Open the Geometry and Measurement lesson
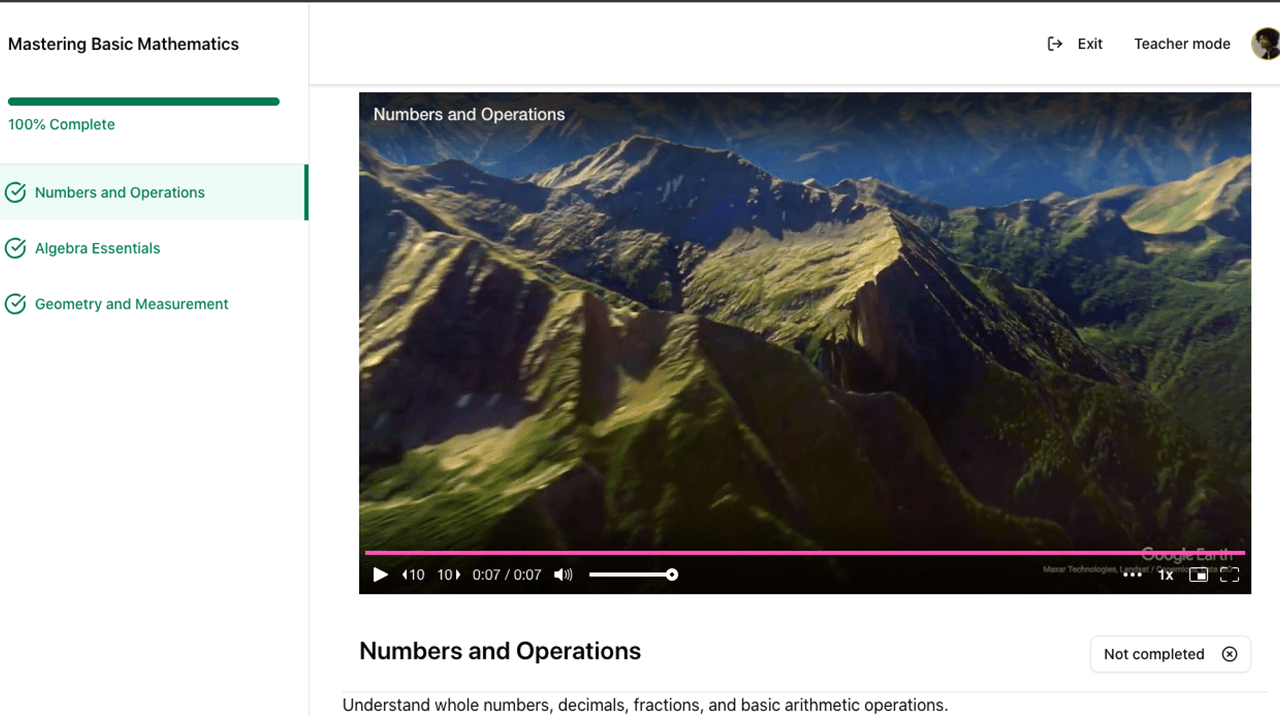Screen dimensions: 1280x720 (131, 304)
